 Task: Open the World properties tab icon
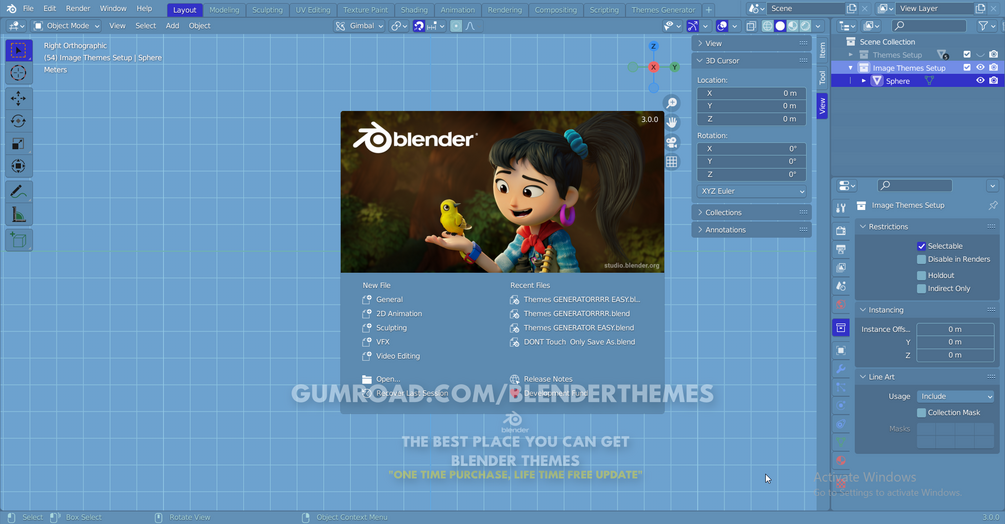pyautogui.click(x=841, y=305)
